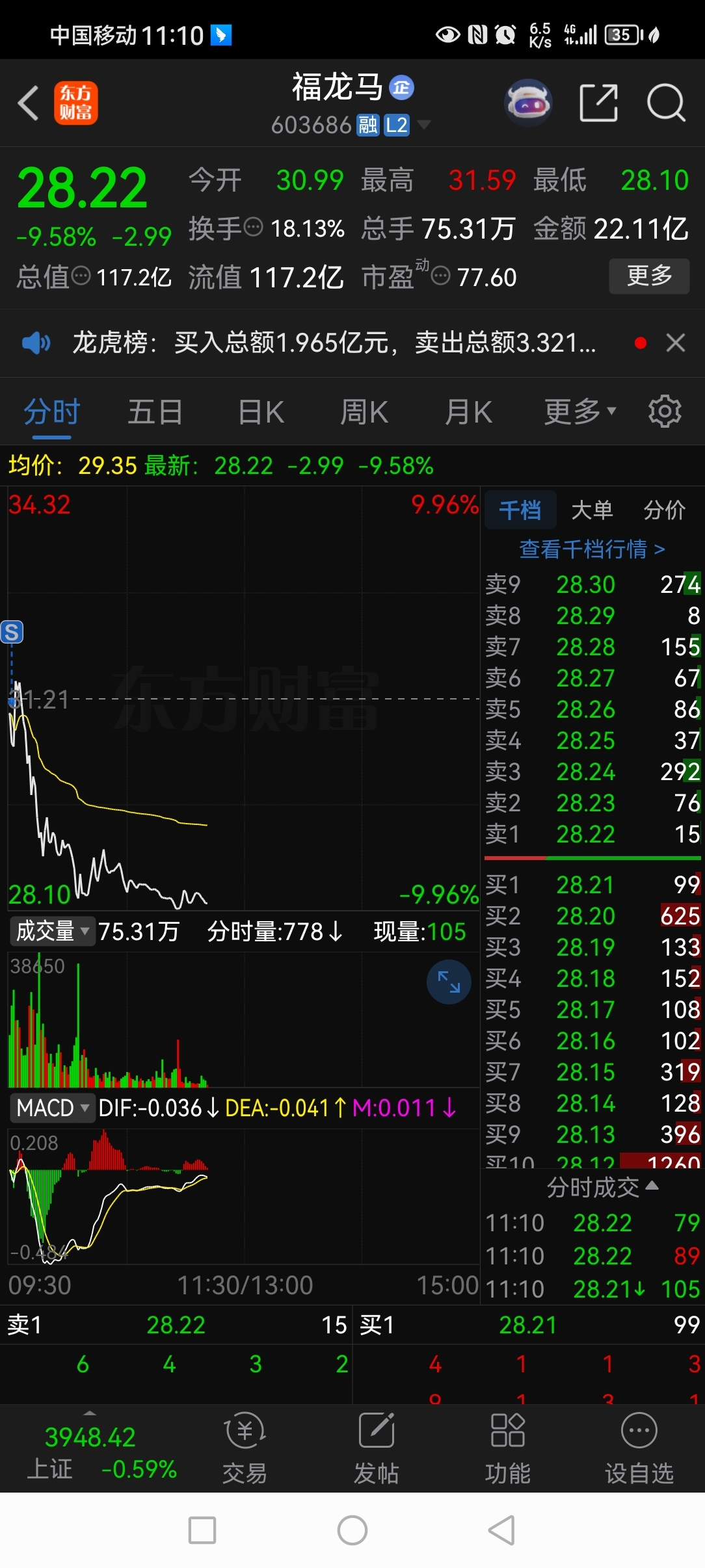Screen dimensions: 705x1568
Task: Tap the L2 level badge
Action: coord(396,125)
